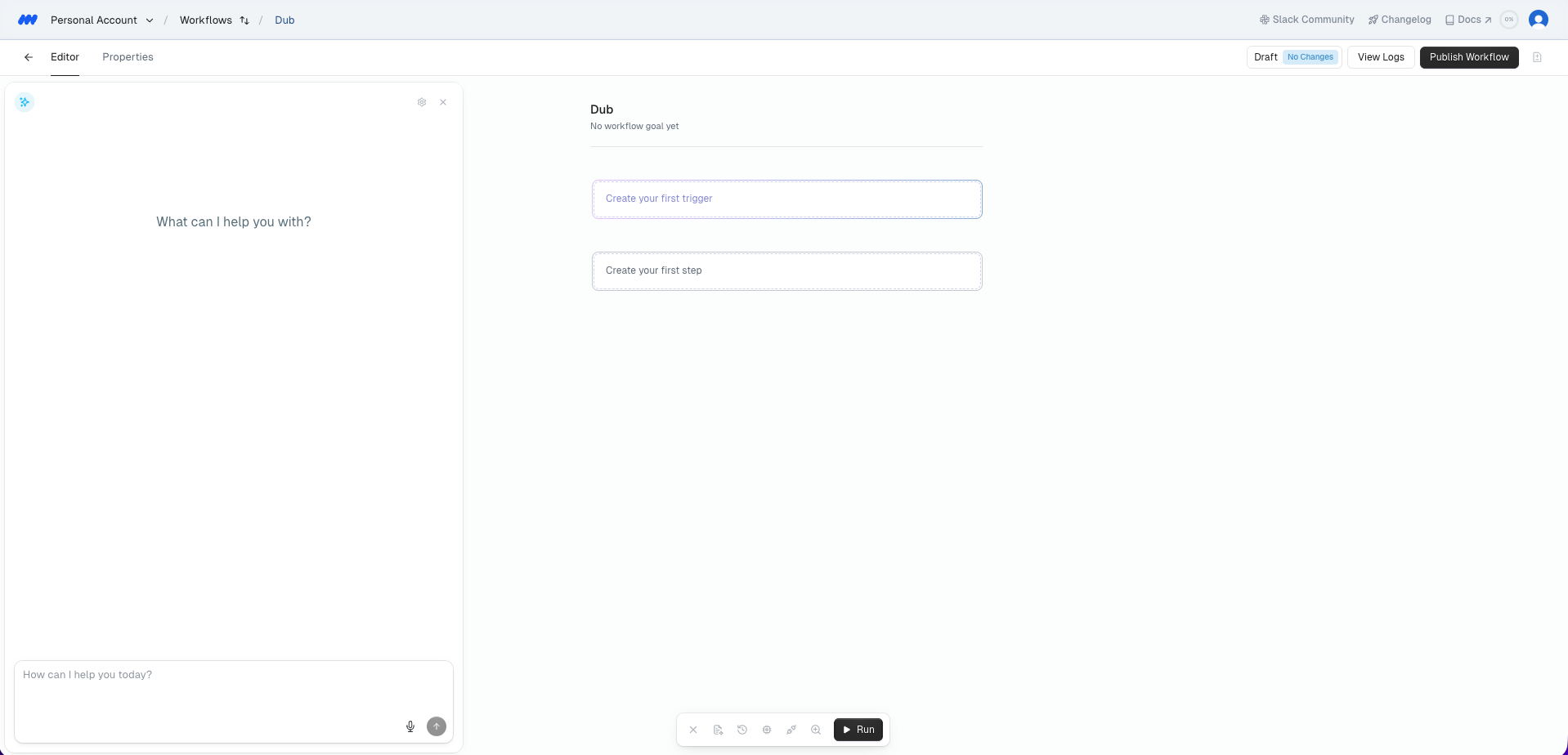Click the chip processor icon in bottom toolbar
Viewport: 1568px width, 755px height.
(x=767, y=730)
